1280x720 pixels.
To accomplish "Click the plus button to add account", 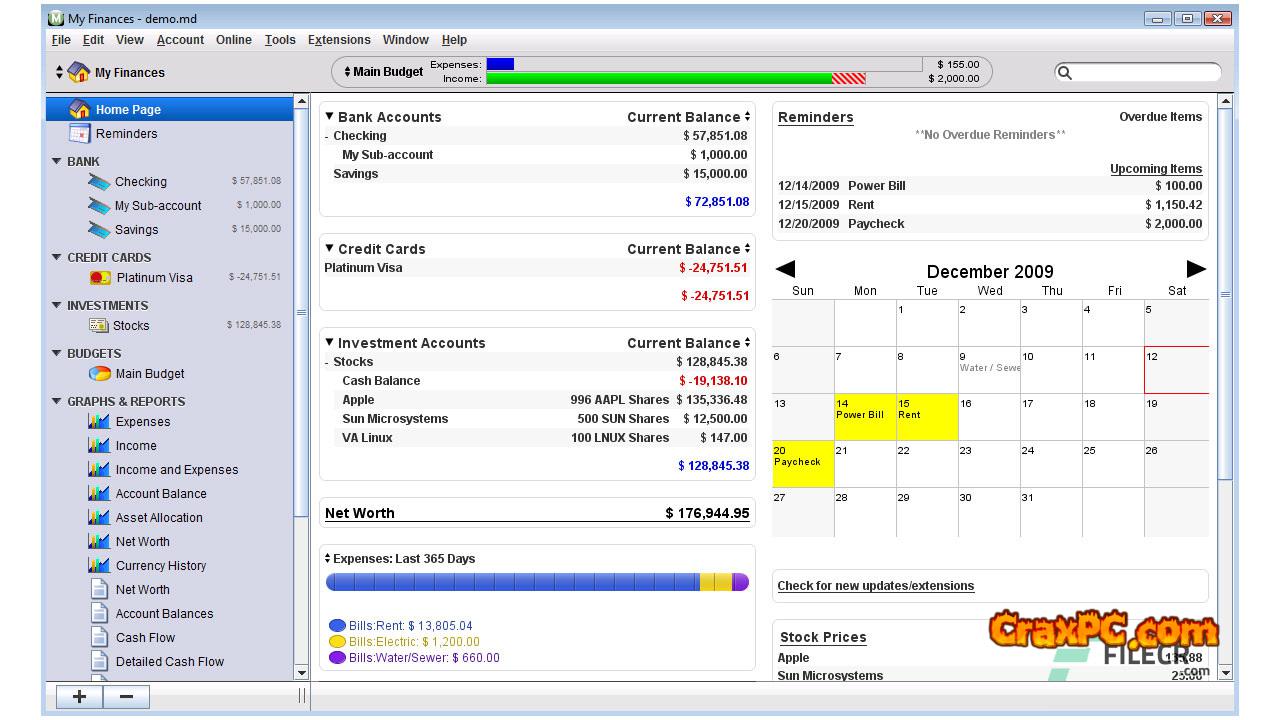I will pyautogui.click(x=79, y=697).
